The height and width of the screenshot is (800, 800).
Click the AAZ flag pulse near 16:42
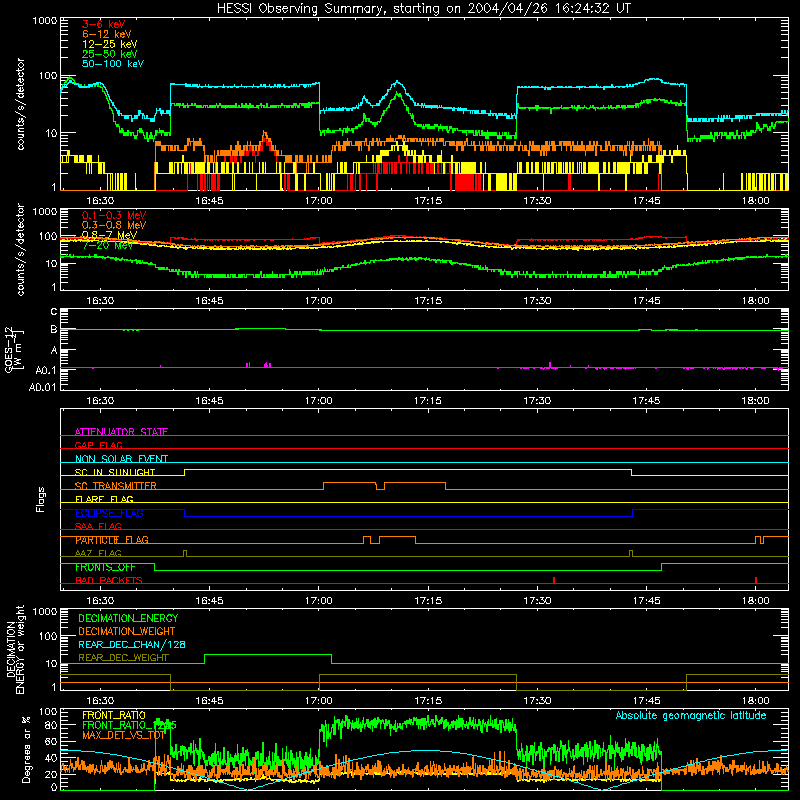click(185, 553)
